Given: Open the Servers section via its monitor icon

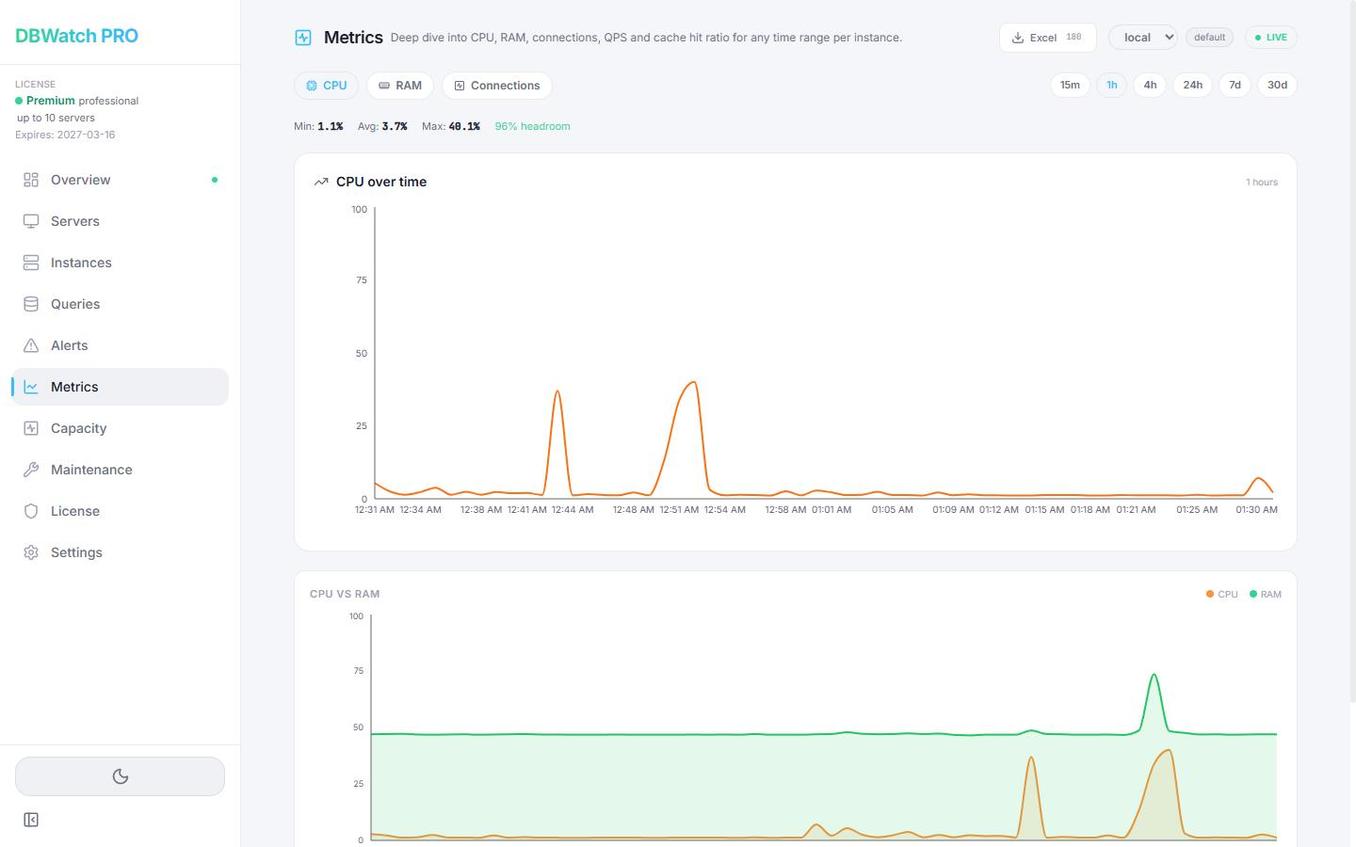Looking at the screenshot, I should [32, 221].
